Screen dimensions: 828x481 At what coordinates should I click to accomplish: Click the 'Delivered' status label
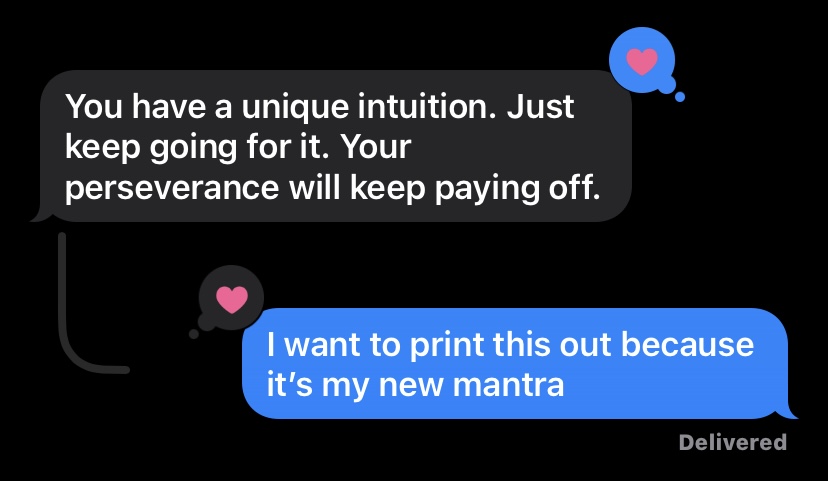(733, 442)
